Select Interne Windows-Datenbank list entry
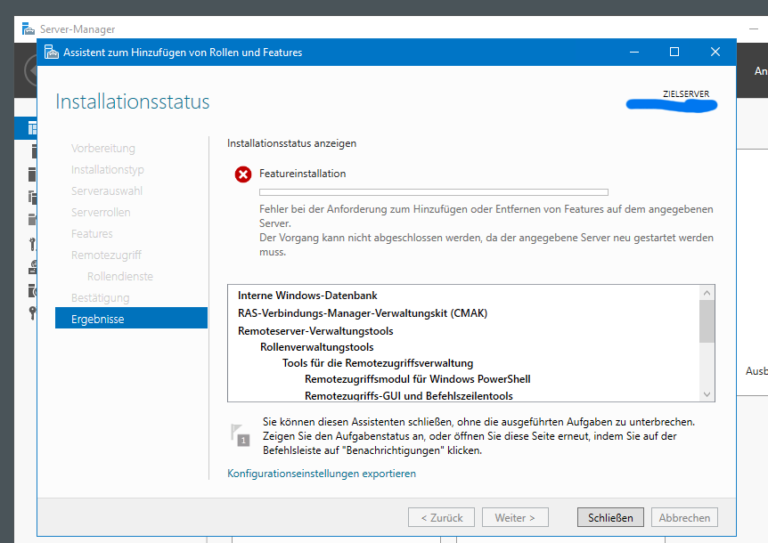The width and height of the screenshot is (768, 543). [x=308, y=295]
